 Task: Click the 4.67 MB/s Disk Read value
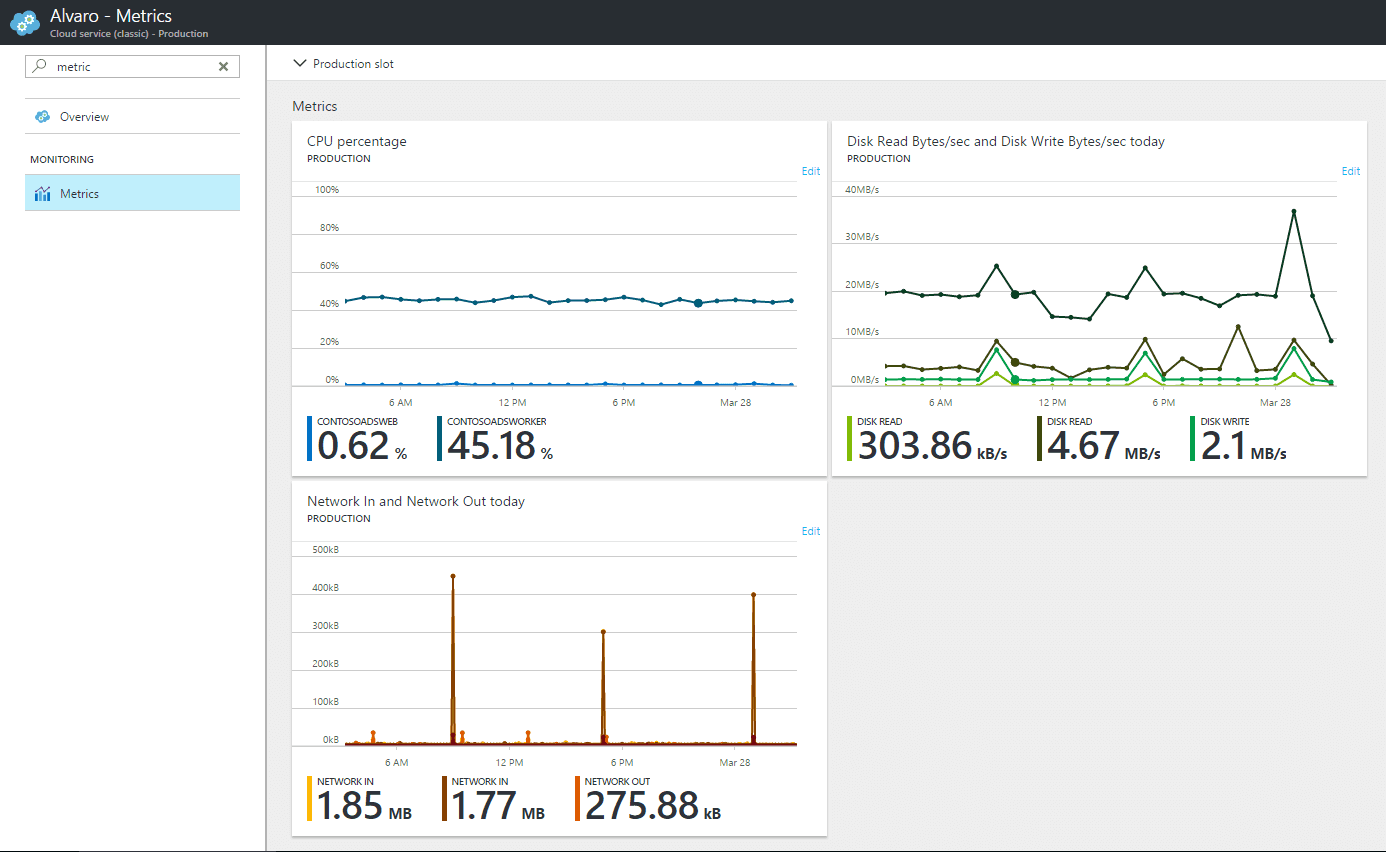pos(1104,446)
